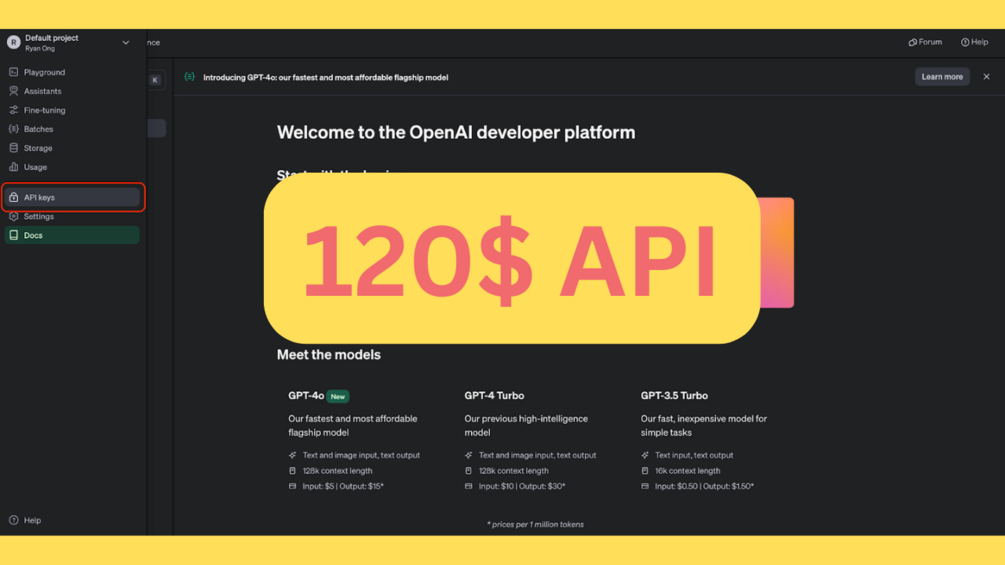Dismiss the GPT-4o announcement banner

click(x=986, y=77)
